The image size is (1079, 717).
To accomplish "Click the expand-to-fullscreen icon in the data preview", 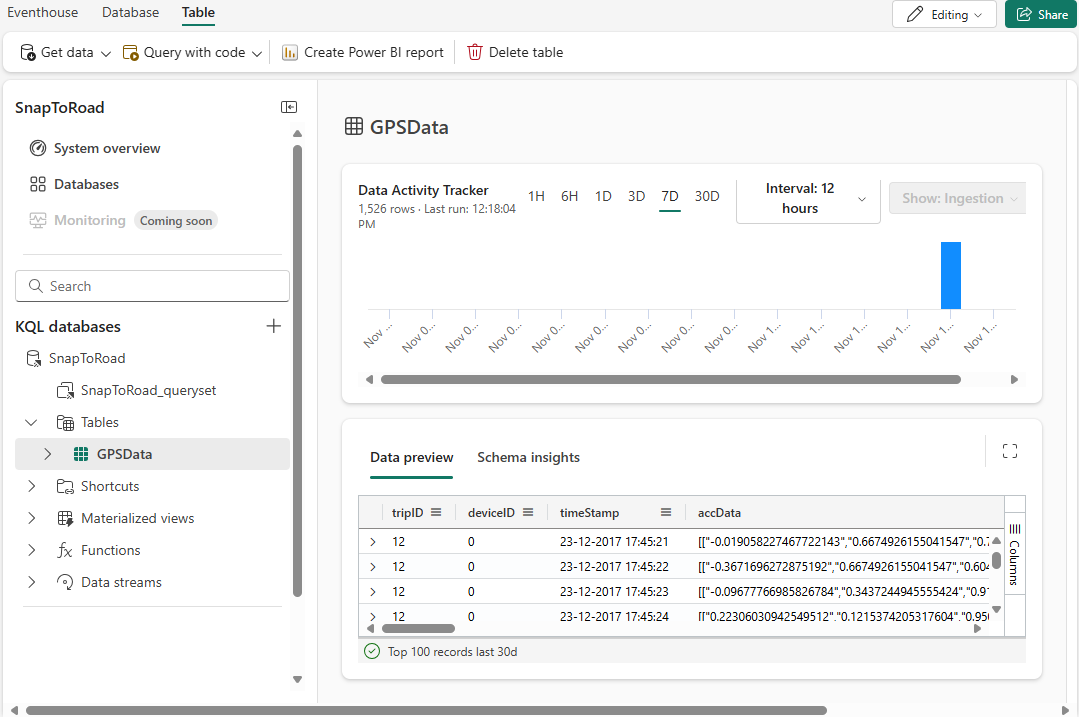I will click(1009, 451).
